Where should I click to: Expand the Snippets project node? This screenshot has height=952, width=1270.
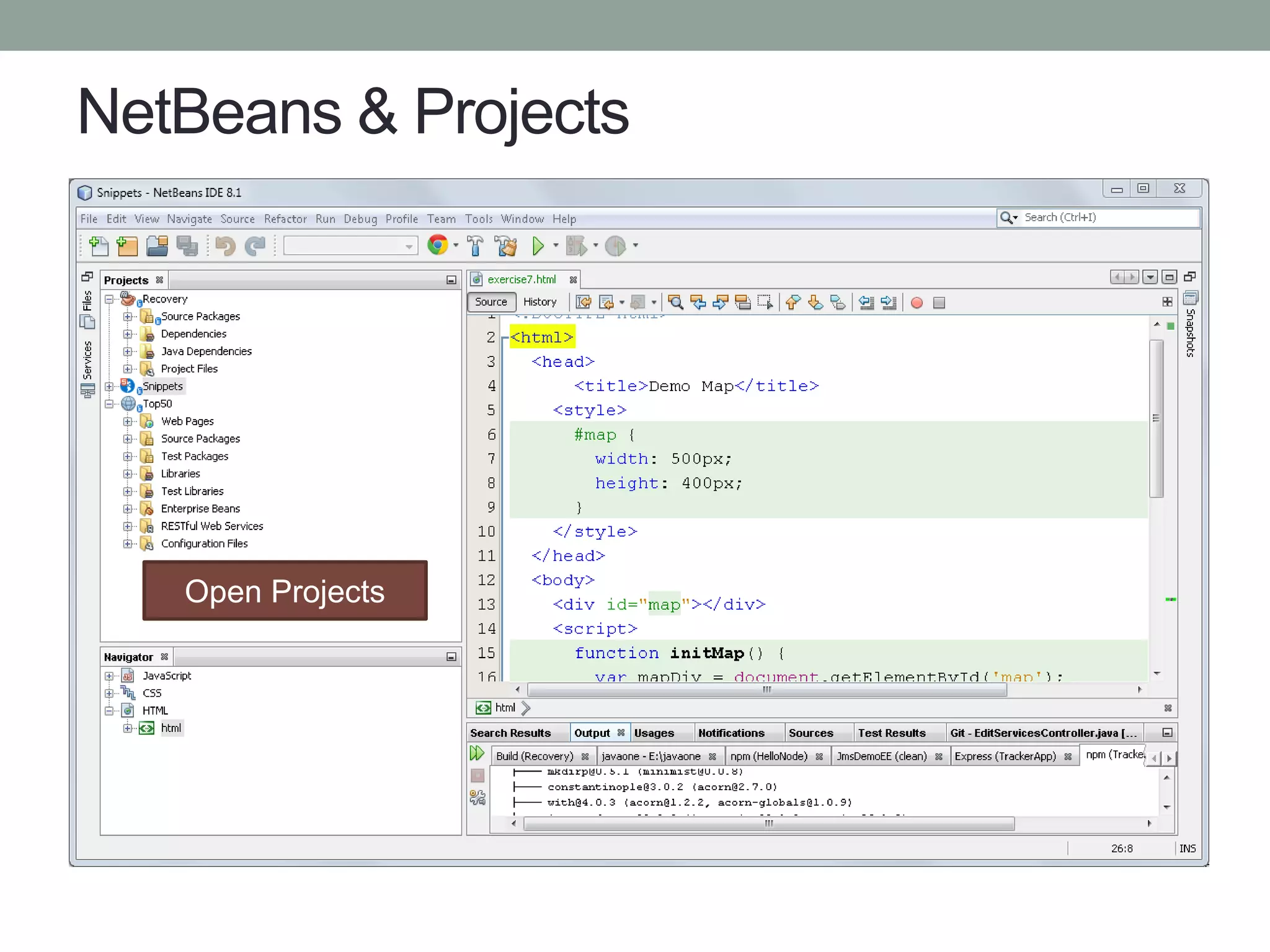(109, 387)
